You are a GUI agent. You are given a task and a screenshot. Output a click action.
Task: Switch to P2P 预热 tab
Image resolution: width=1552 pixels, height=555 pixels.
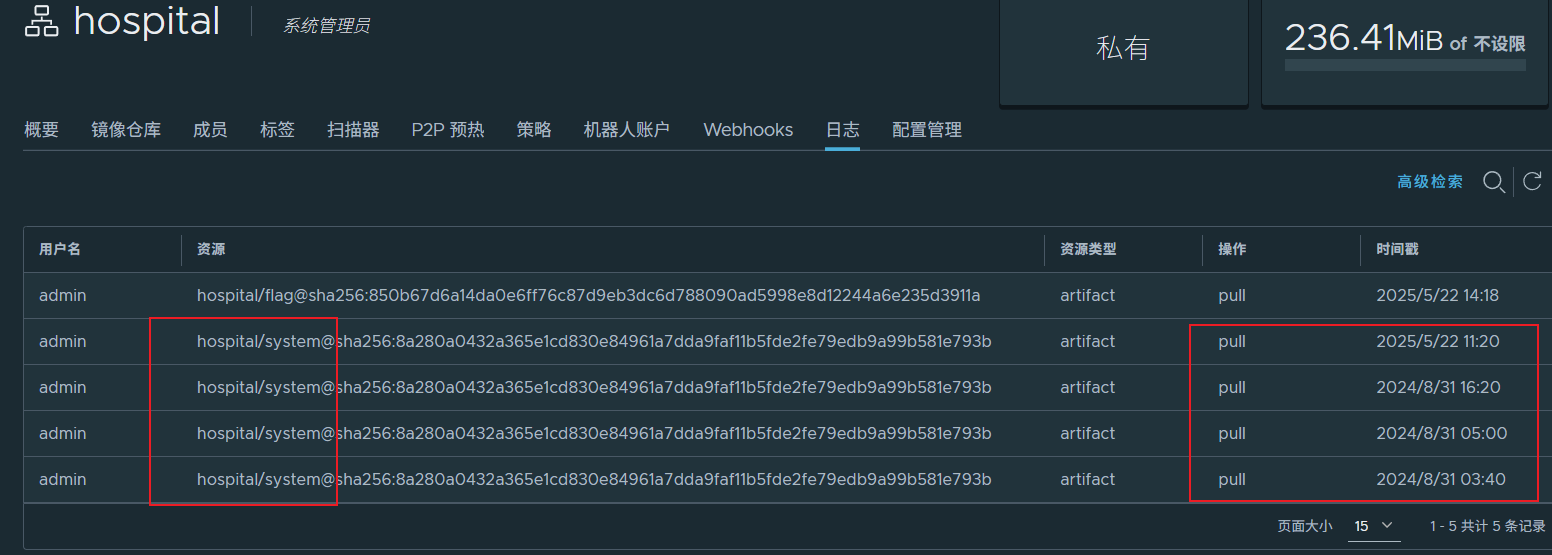point(448,130)
